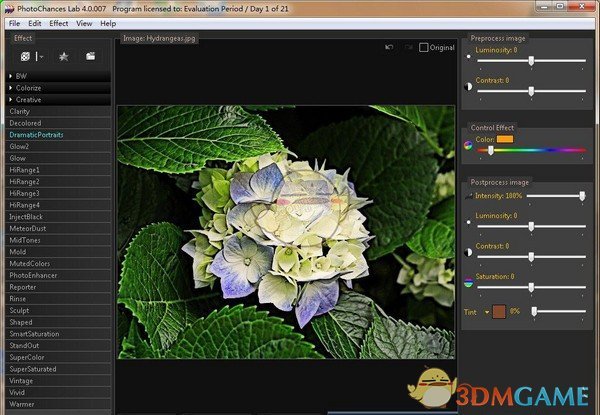This screenshot has width=600, height=415.
Task: Select the HiRange2 effect
Action: (x=59, y=182)
